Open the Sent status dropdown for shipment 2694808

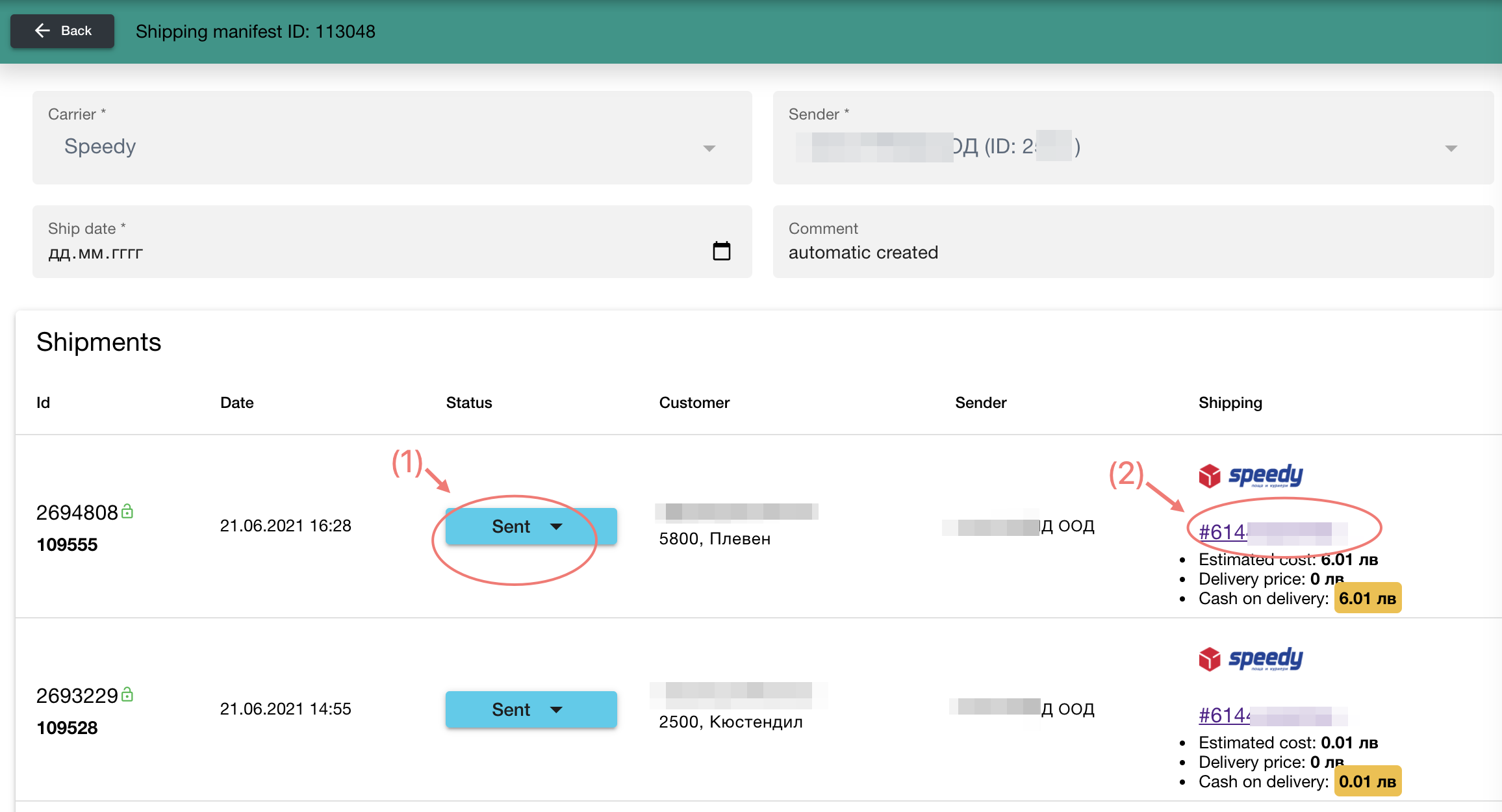(530, 526)
